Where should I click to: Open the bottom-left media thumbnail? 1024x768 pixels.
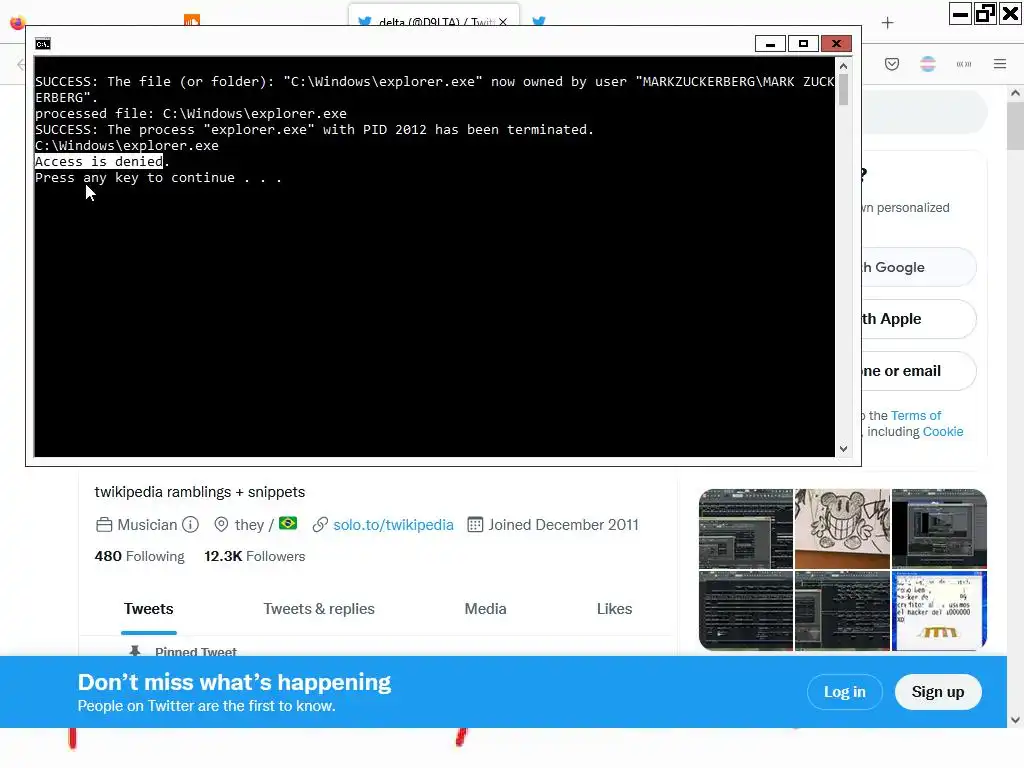point(746,611)
